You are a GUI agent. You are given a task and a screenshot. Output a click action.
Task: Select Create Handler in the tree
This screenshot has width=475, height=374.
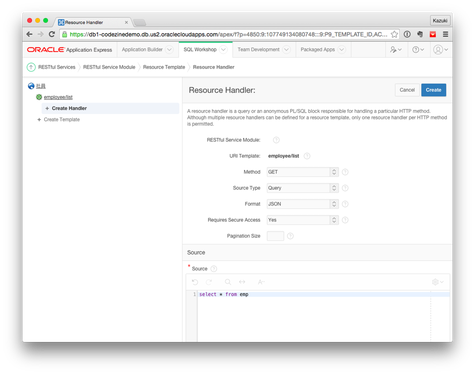point(69,108)
